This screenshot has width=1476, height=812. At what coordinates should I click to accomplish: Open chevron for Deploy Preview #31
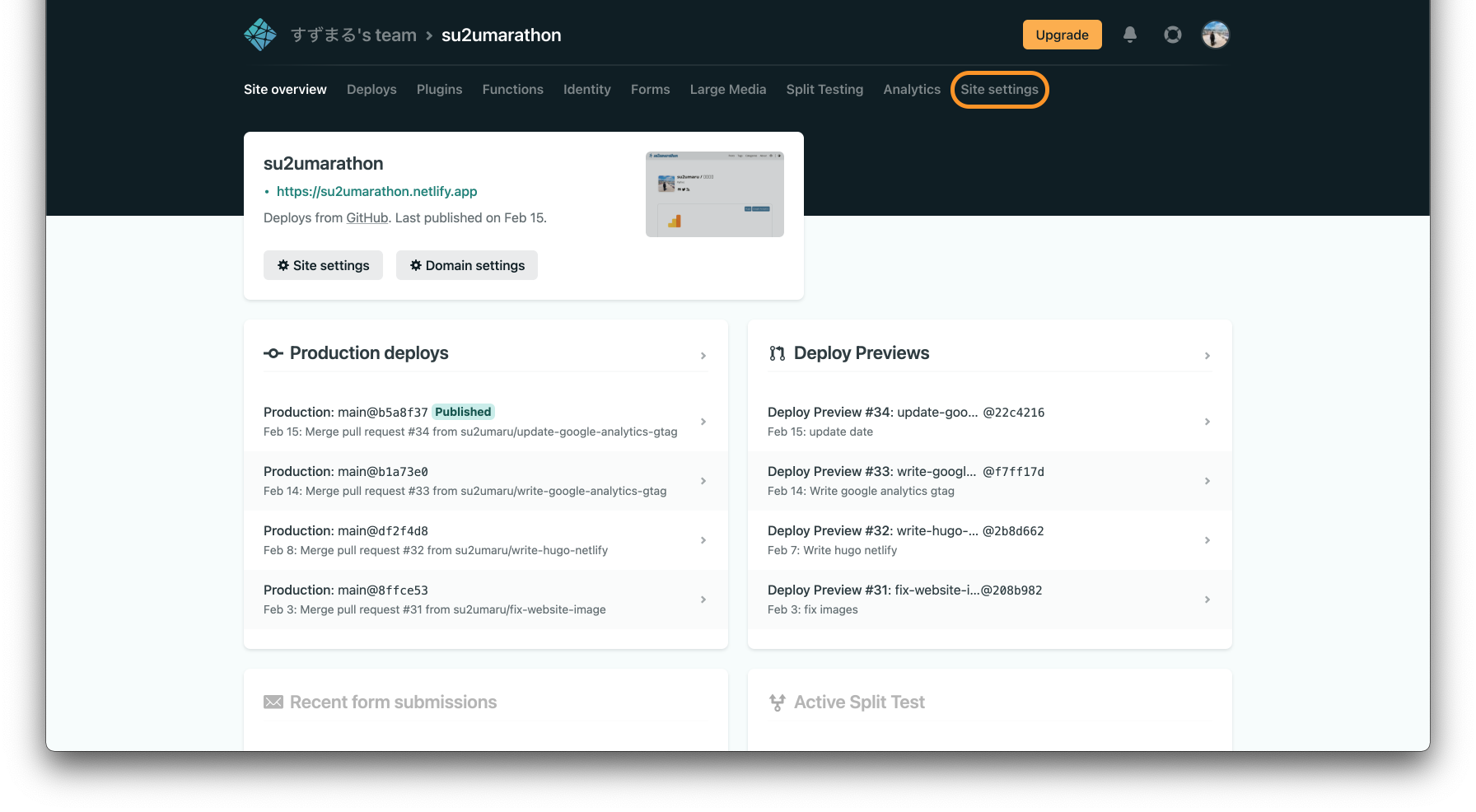click(x=1207, y=600)
